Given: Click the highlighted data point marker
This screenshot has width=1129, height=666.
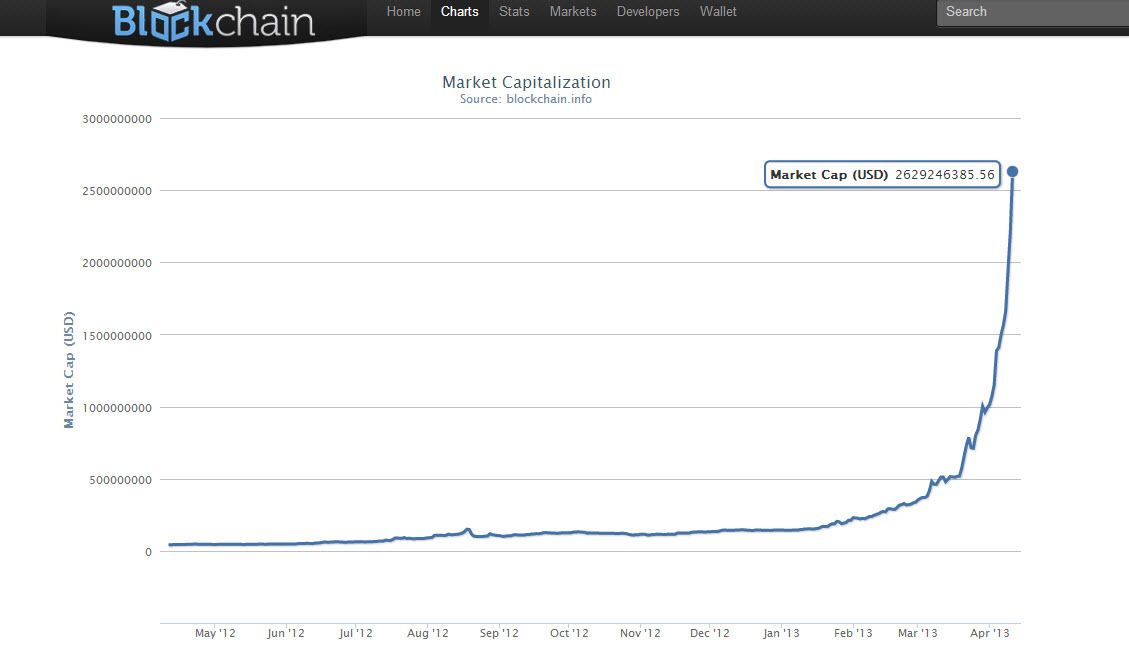Looking at the screenshot, I should point(1012,171).
